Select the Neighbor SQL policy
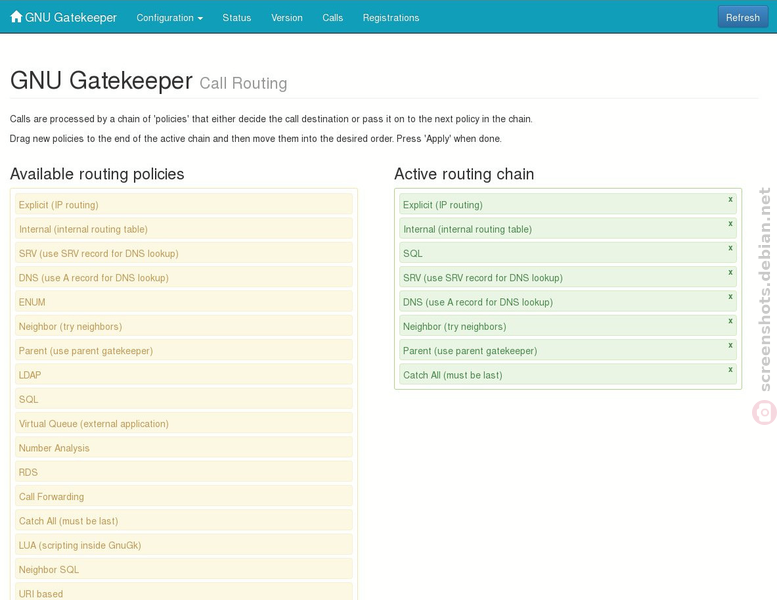The image size is (777, 600). pyautogui.click(x=184, y=569)
